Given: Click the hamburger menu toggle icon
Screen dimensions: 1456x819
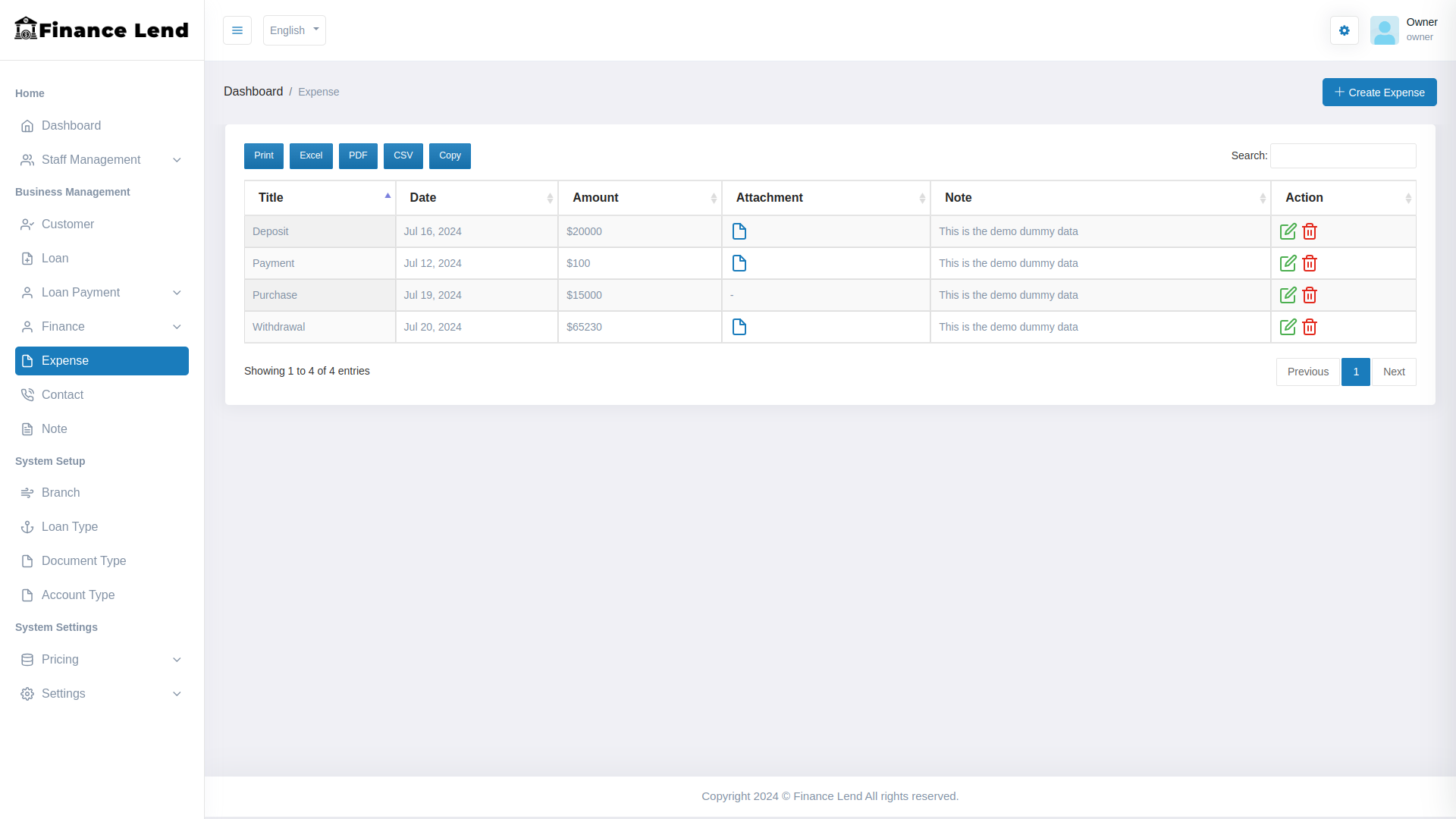Looking at the screenshot, I should click(237, 30).
